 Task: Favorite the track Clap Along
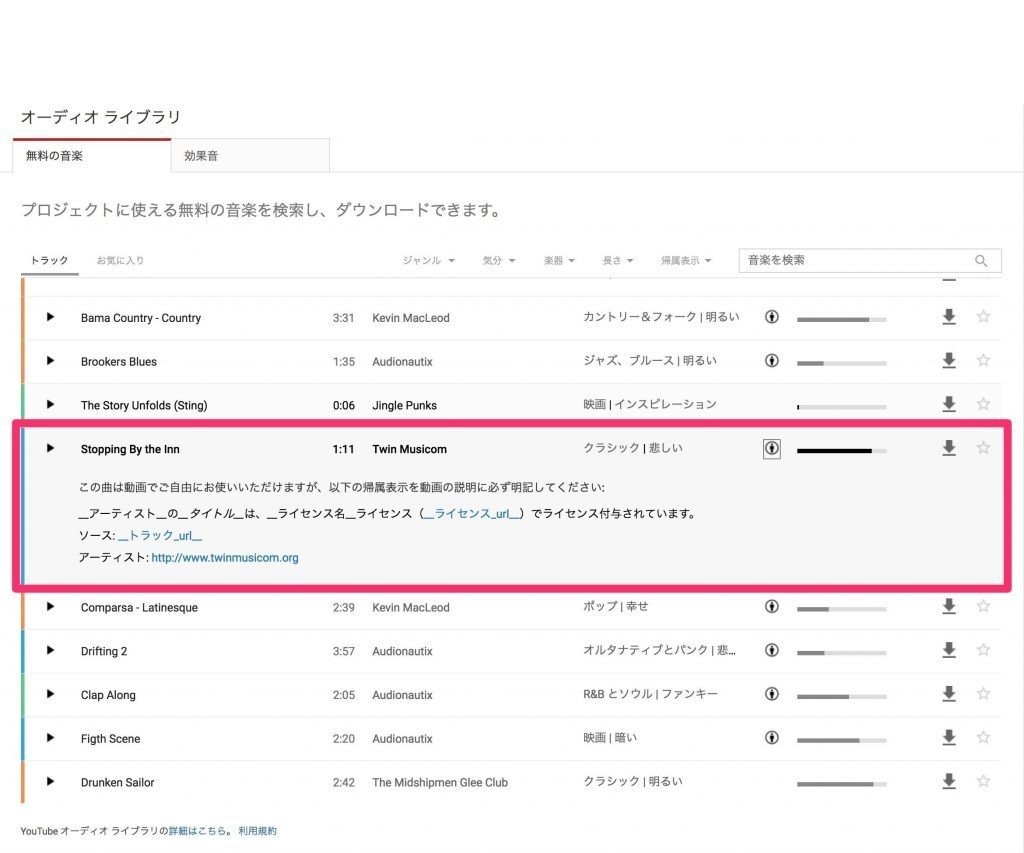click(983, 694)
